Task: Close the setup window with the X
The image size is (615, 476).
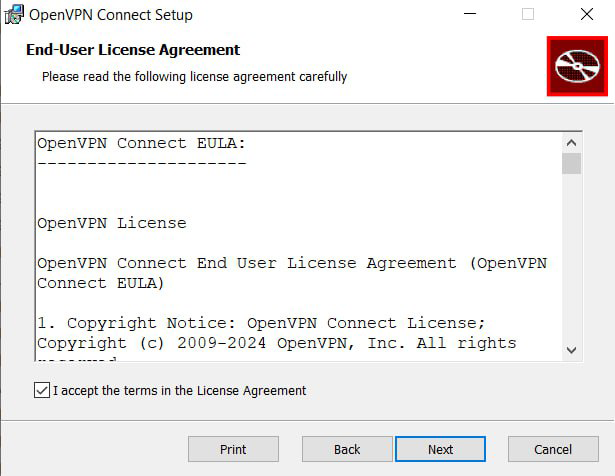Action: tap(586, 15)
